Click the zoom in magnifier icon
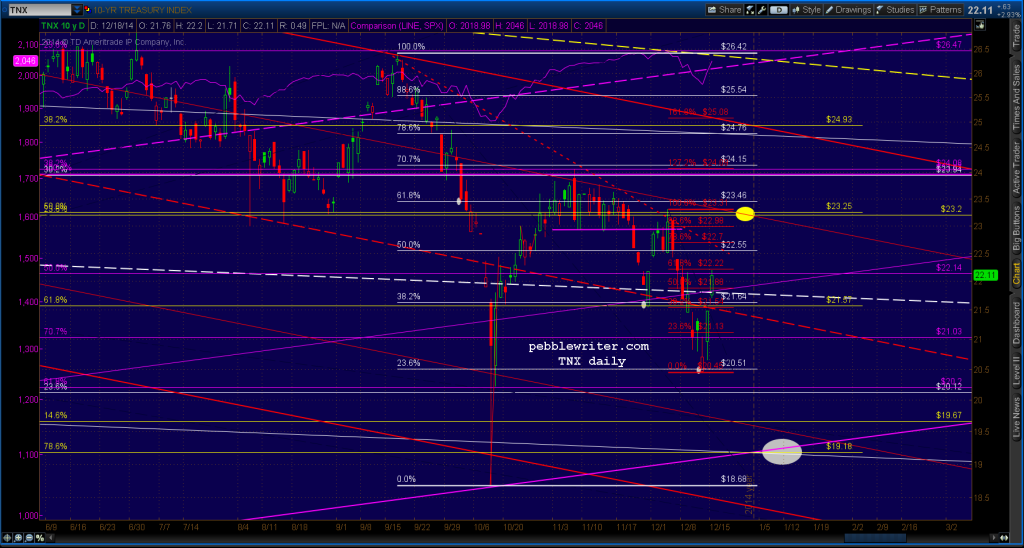This screenshot has height=548, width=1024. coord(18,538)
